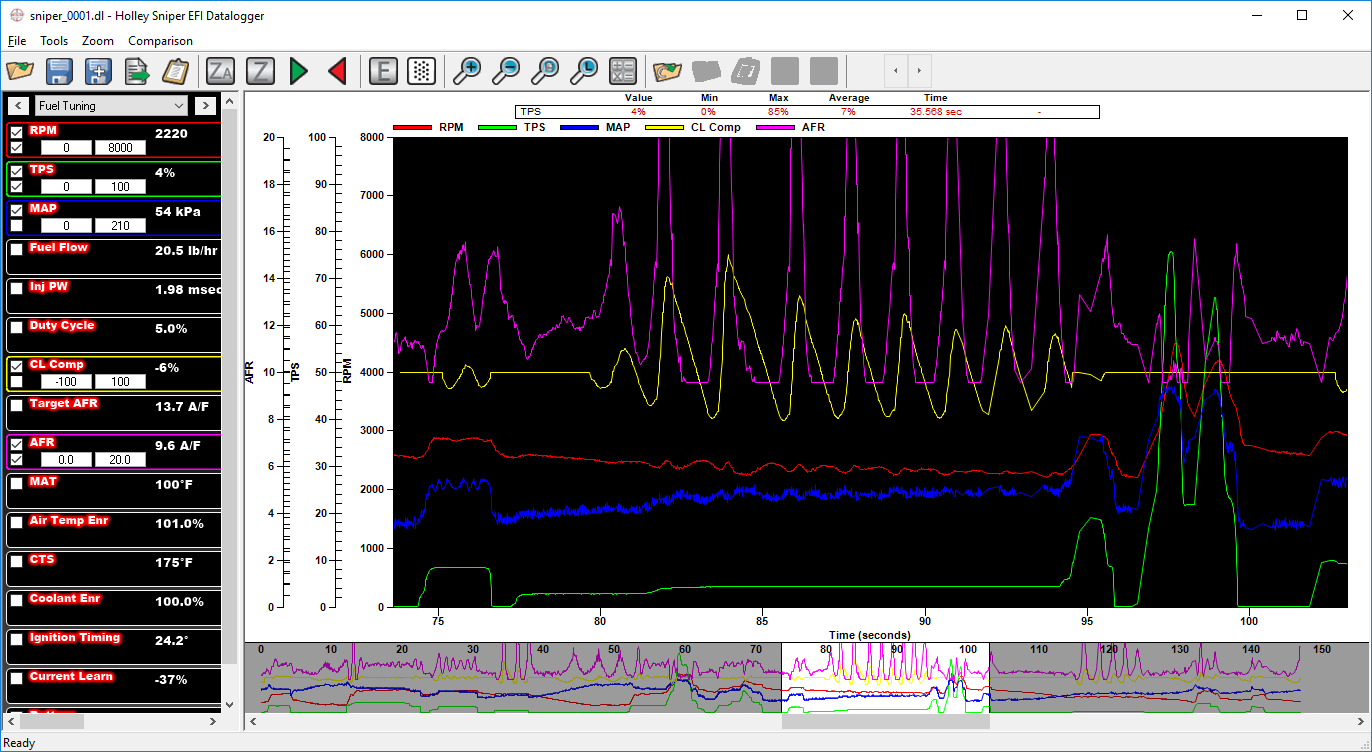The image size is (1372, 752).
Task: Open the Comparison menu
Action: pos(160,41)
